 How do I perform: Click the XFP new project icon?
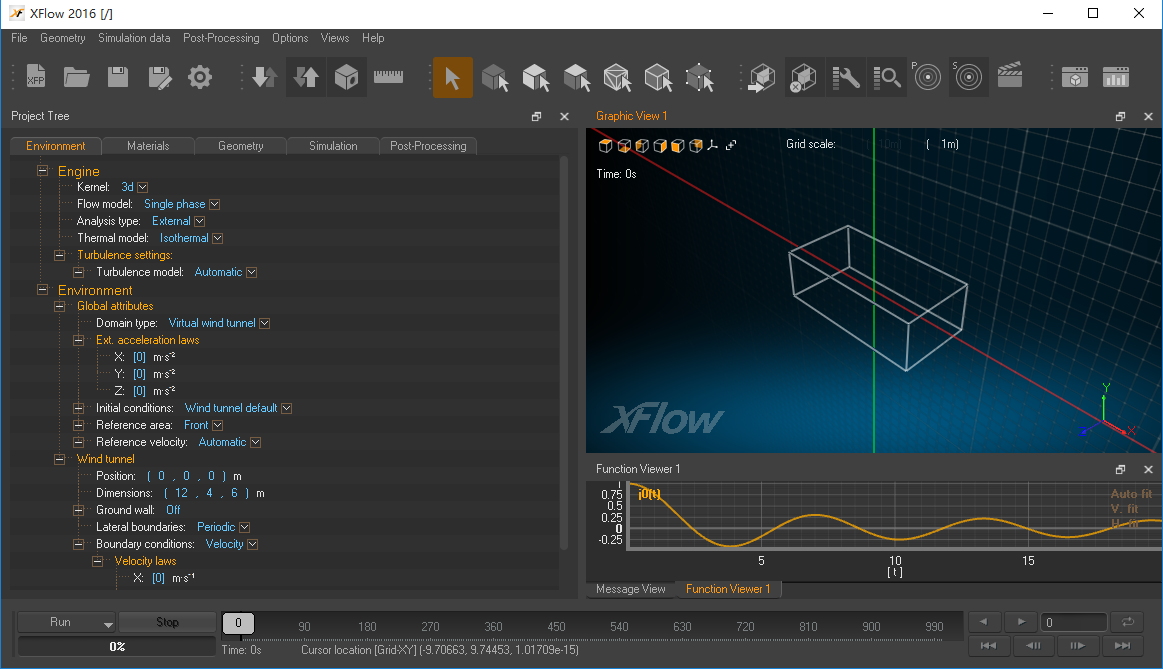tap(36, 77)
